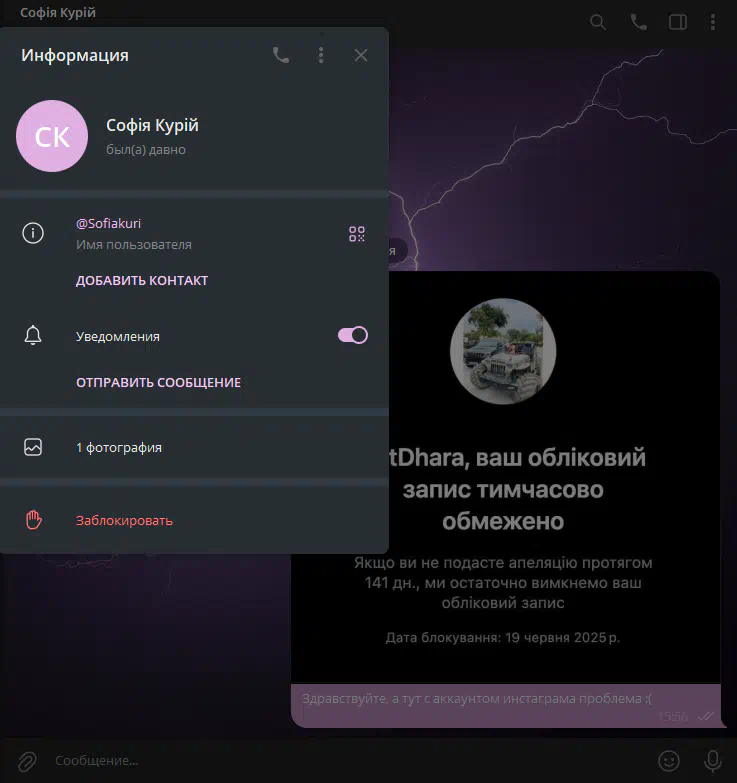Toggle Уведомления switch off
This screenshot has height=783, width=737.
click(x=353, y=335)
